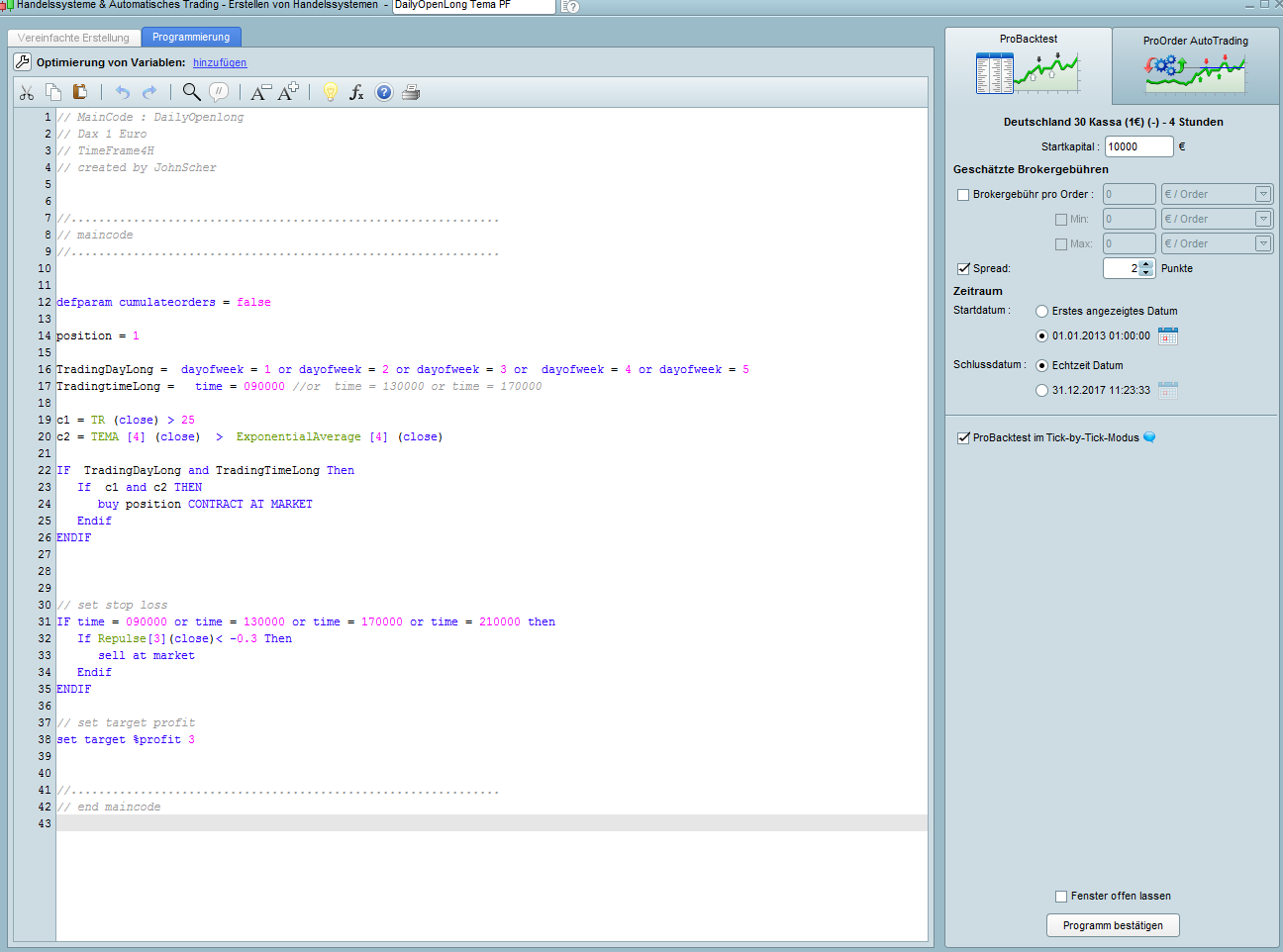
Task: Undo the last code edit
Action: coord(123,92)
